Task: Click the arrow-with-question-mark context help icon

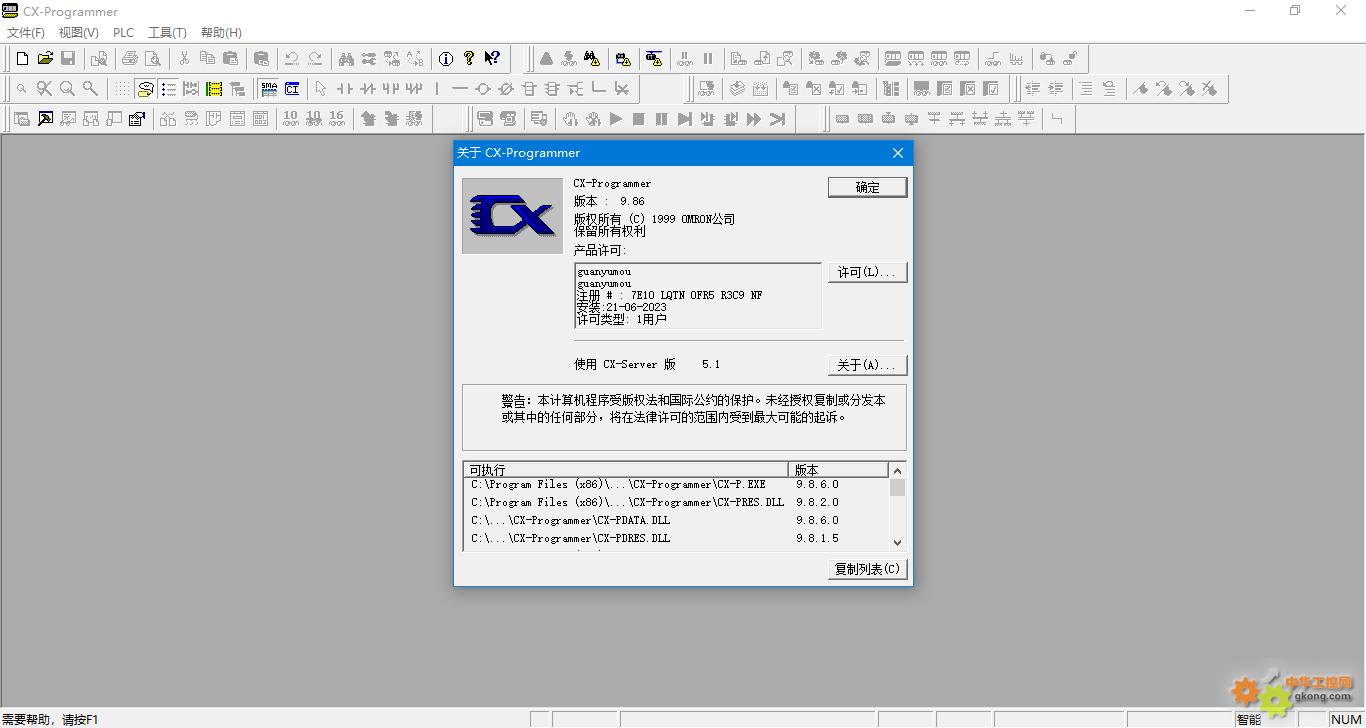Action: tap(492, 59)
